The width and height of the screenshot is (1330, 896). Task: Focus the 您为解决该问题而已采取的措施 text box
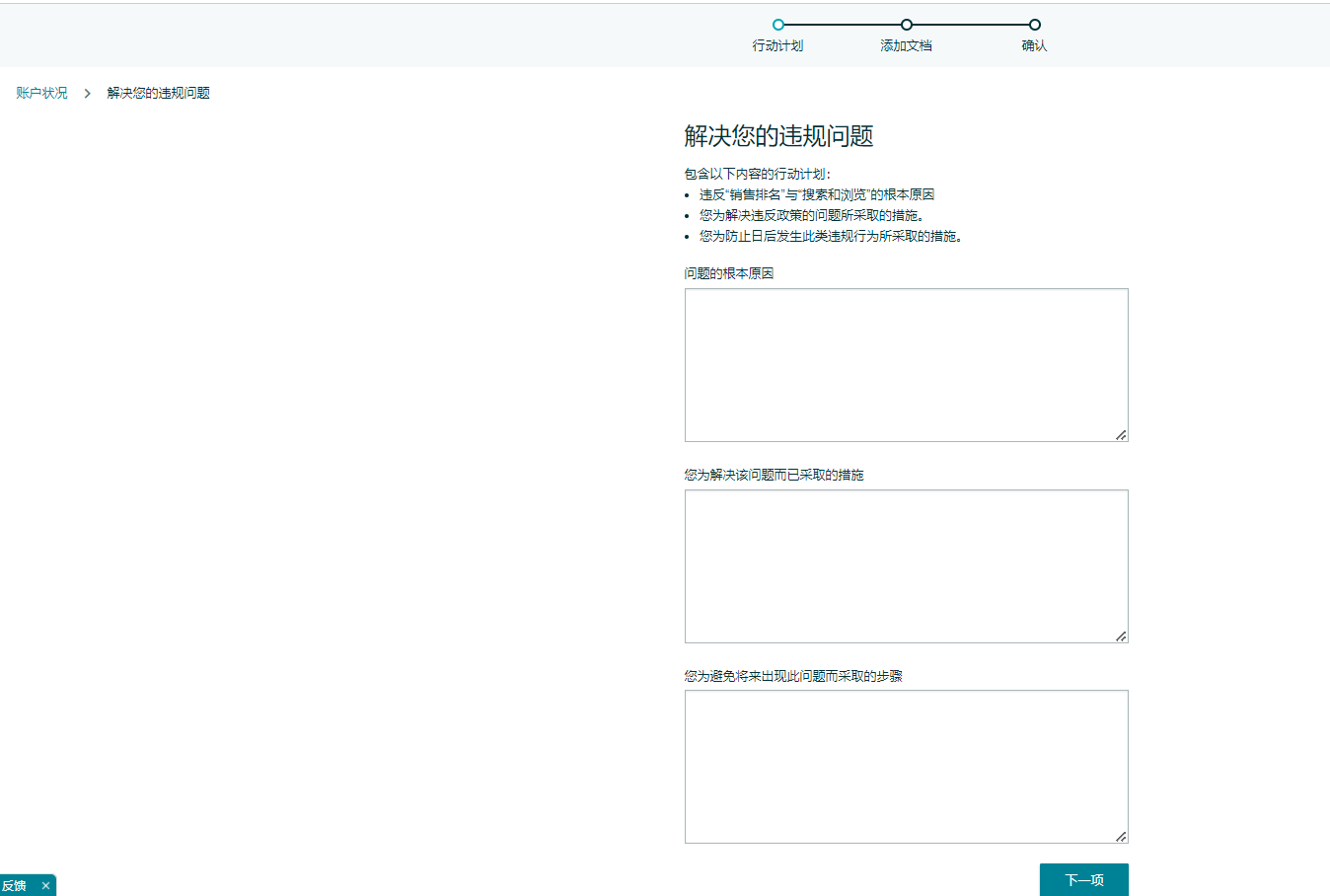(x=907, y=566)
